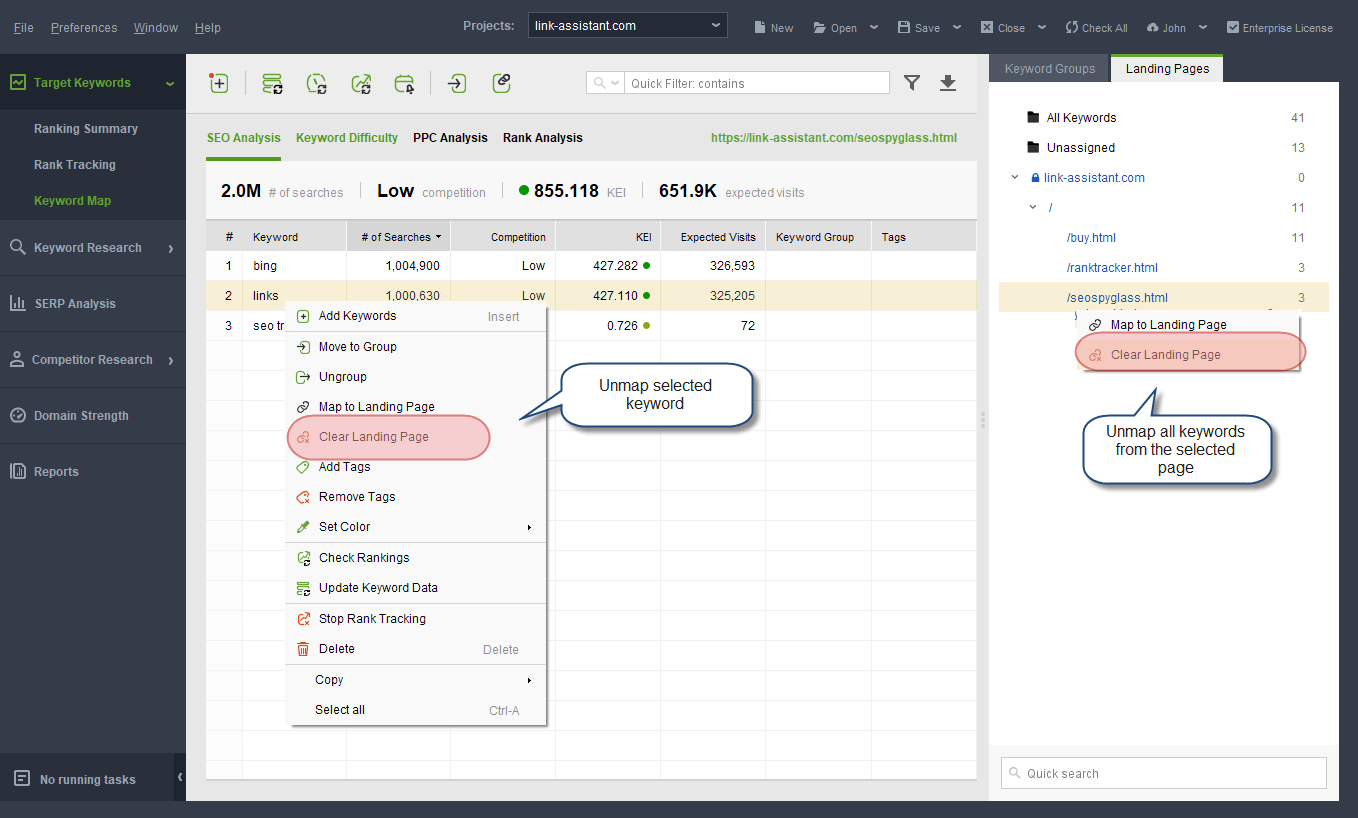
Task: Click the Check Rankings toolbar icon
Action: (x=362, y=83)
